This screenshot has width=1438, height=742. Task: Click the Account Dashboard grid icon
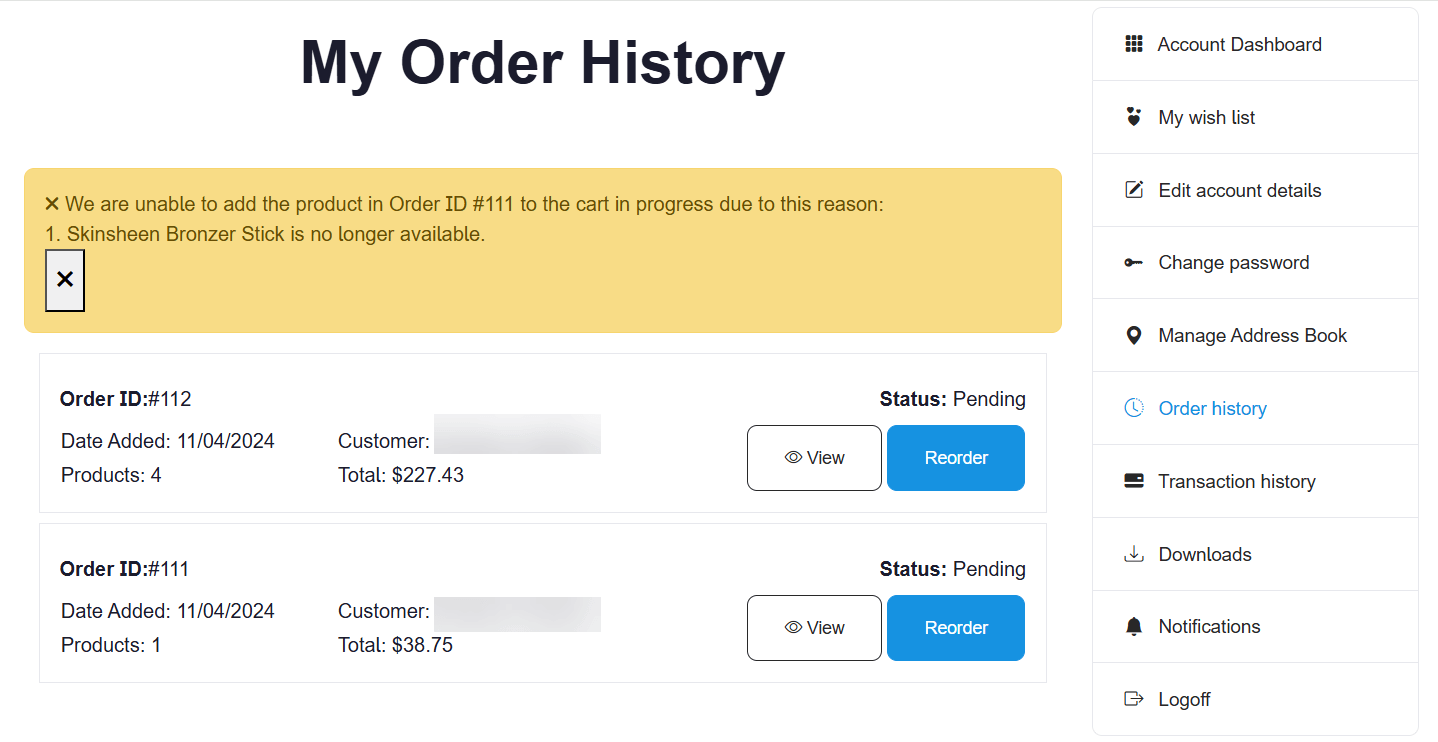[1133, 44]
